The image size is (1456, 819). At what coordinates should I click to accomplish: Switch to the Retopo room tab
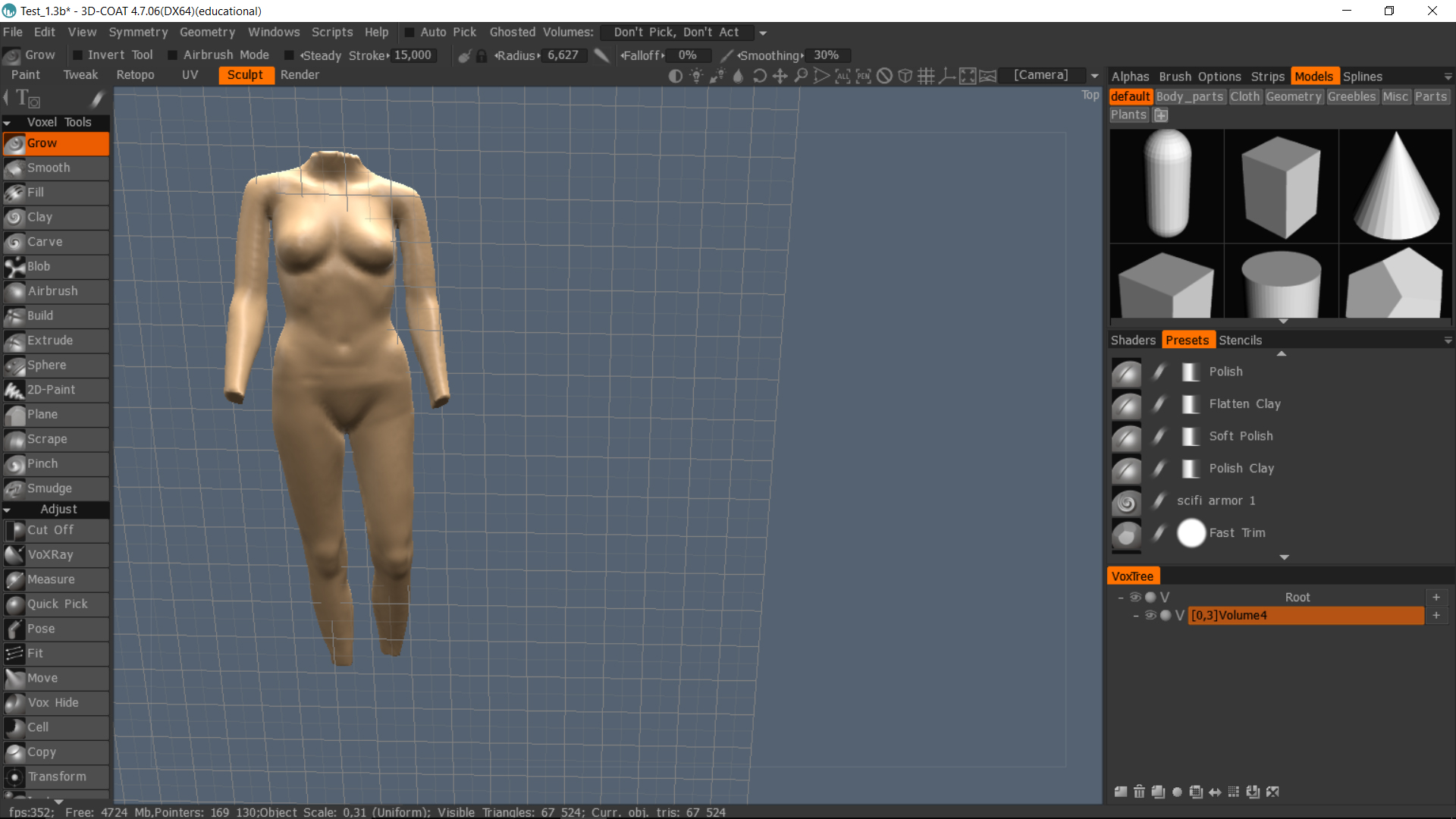[x=135, y=75]
